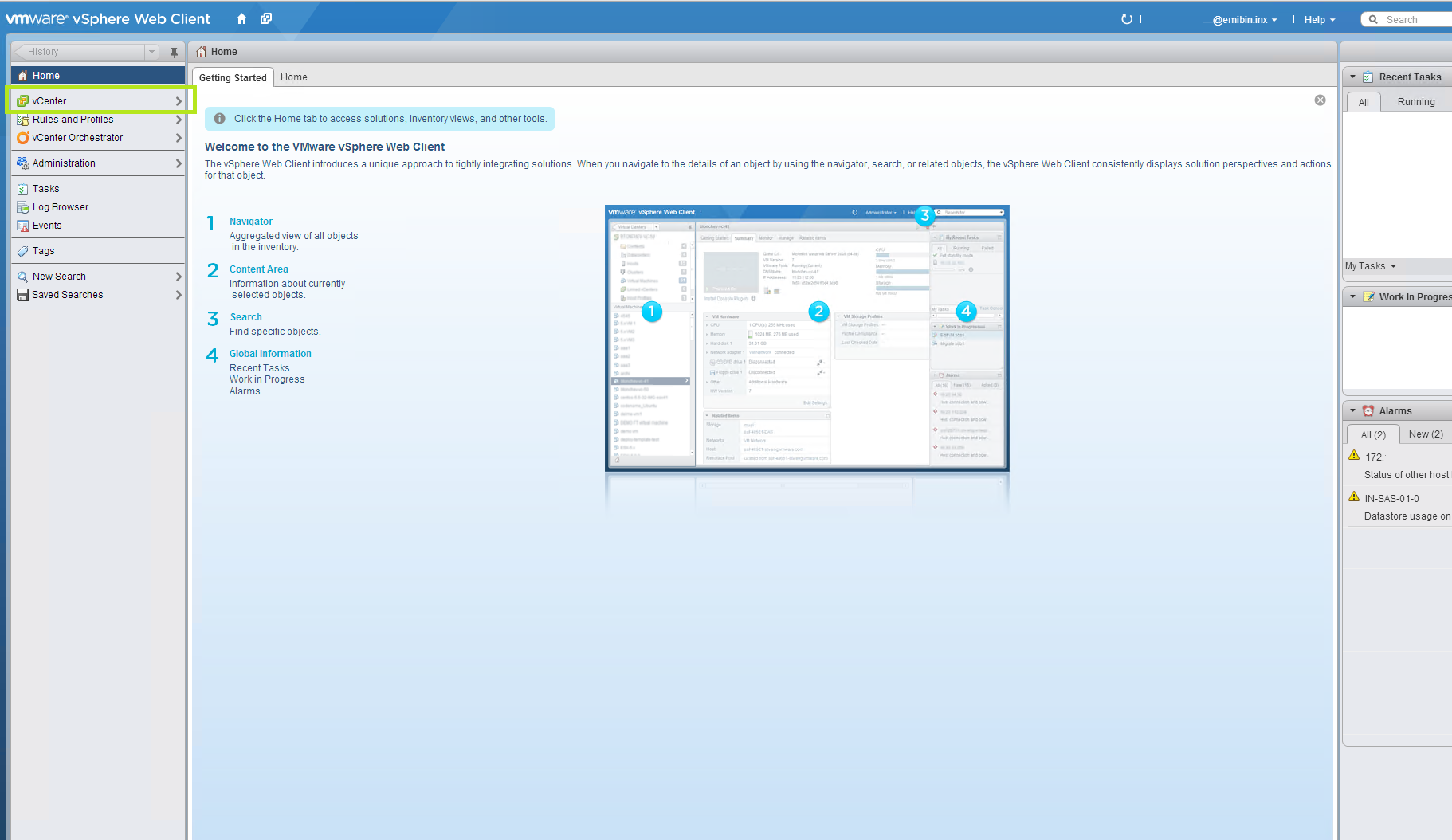Expand the New Search arrow
This screenshot has width=1452, height=840.
click(x=179, y=277)
